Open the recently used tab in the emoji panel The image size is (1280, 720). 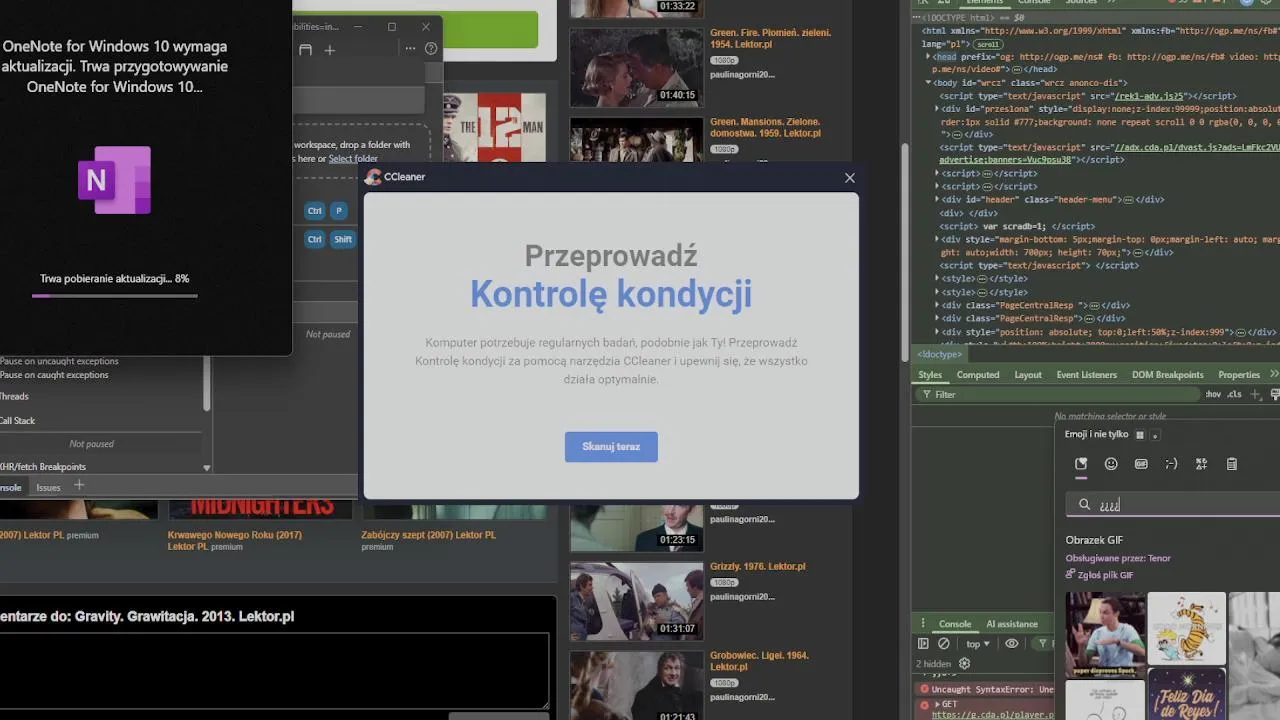click(1081, 464)
